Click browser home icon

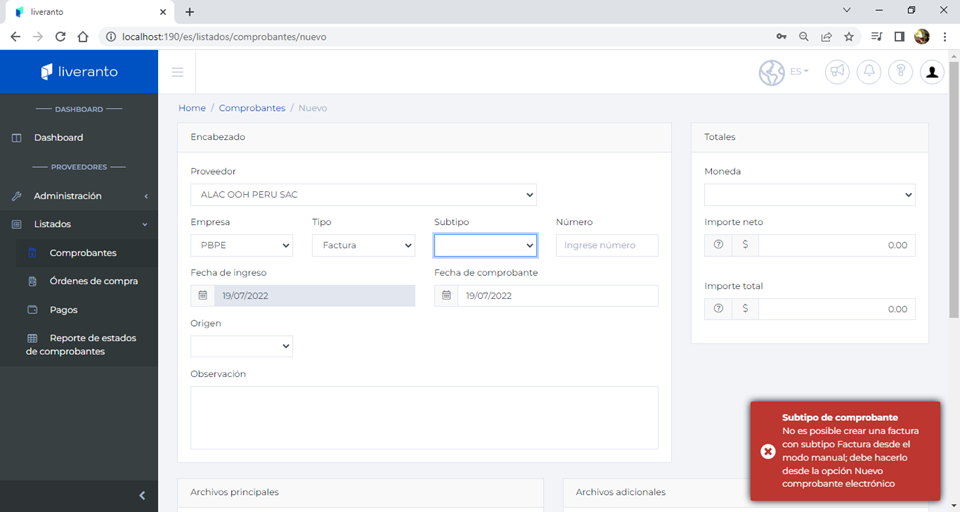(x=83, y=37)
